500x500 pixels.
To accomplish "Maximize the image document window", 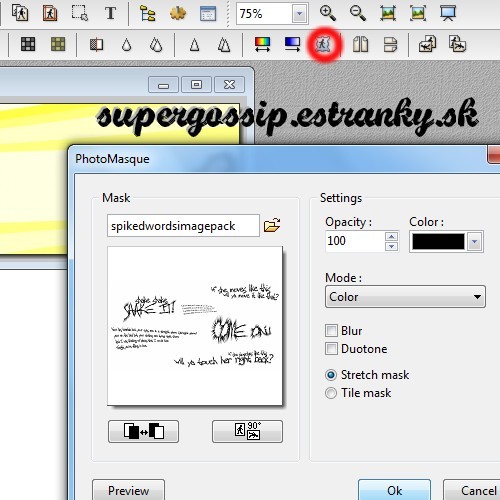I will pos(196,85).
